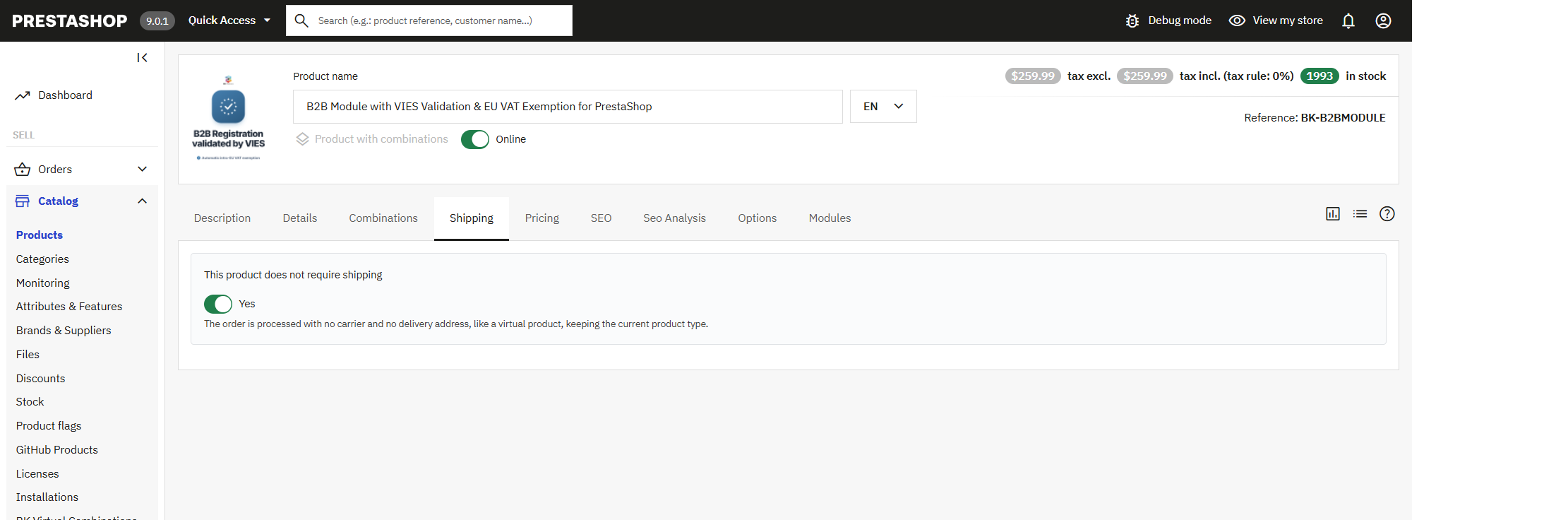1568x520 pixels.
Task: Click the product combinations layers icon
Action: tap(303, 139)
